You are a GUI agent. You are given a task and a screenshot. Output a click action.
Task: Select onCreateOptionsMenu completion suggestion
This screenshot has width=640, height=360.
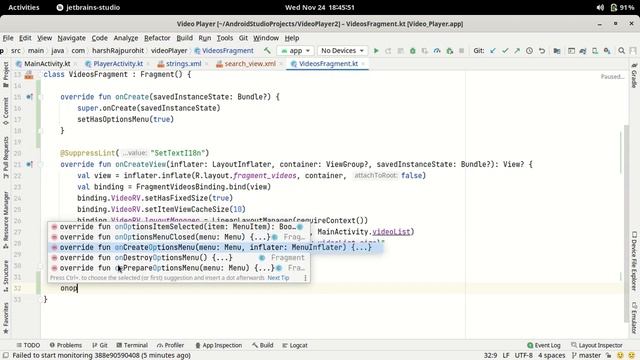216,247
